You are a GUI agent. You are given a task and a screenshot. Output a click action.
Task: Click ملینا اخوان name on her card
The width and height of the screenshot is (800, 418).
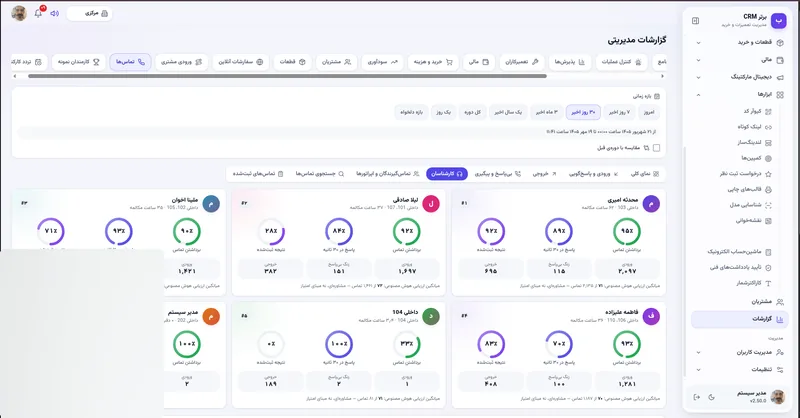185,200
